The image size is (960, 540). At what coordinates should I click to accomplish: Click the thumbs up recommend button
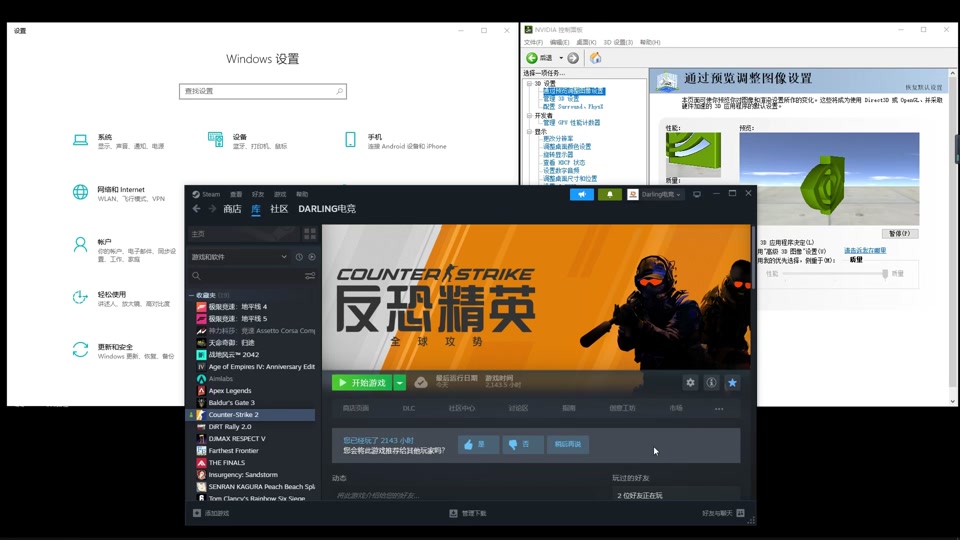point(478,444)
